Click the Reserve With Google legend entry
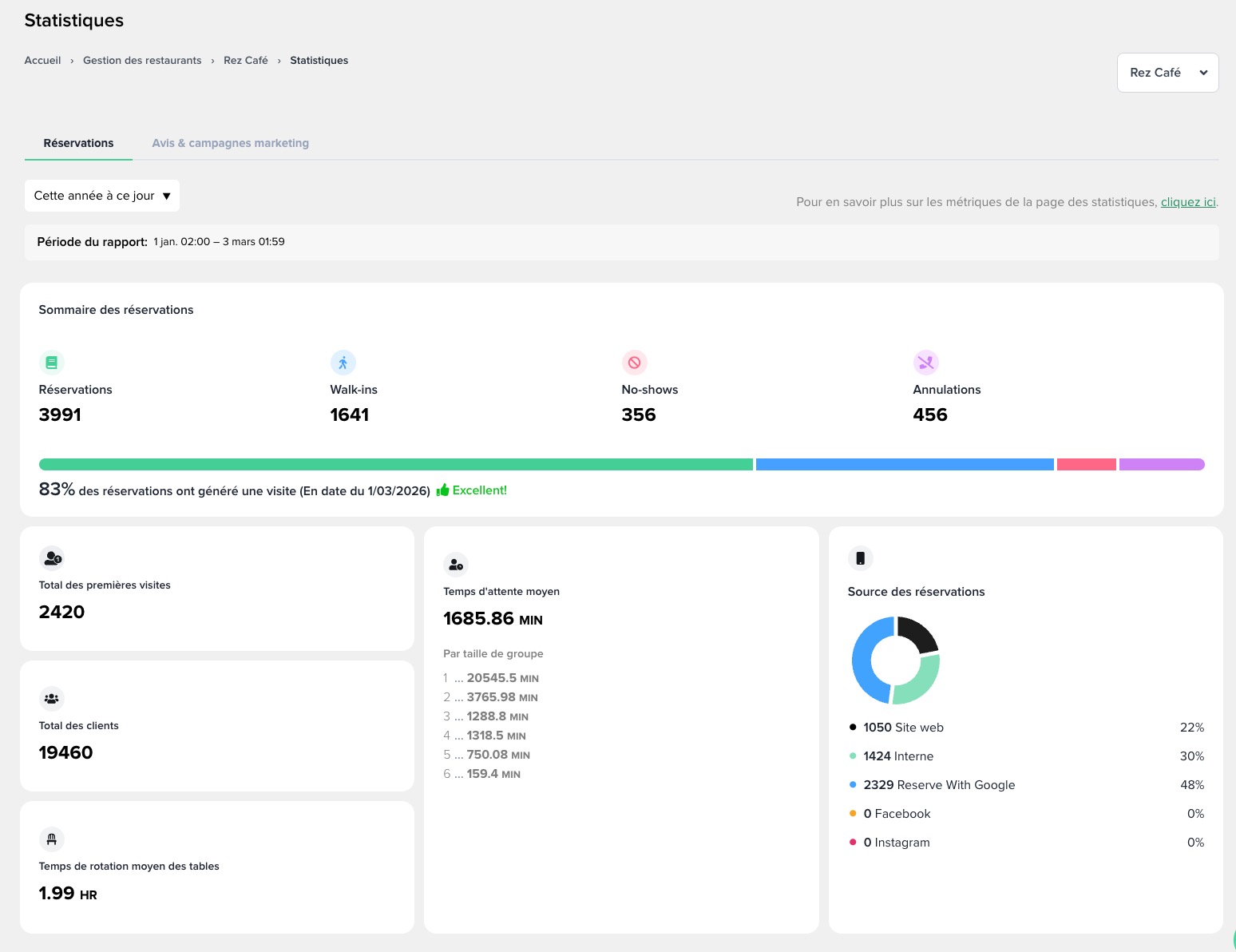 click(x=939, y=785)
